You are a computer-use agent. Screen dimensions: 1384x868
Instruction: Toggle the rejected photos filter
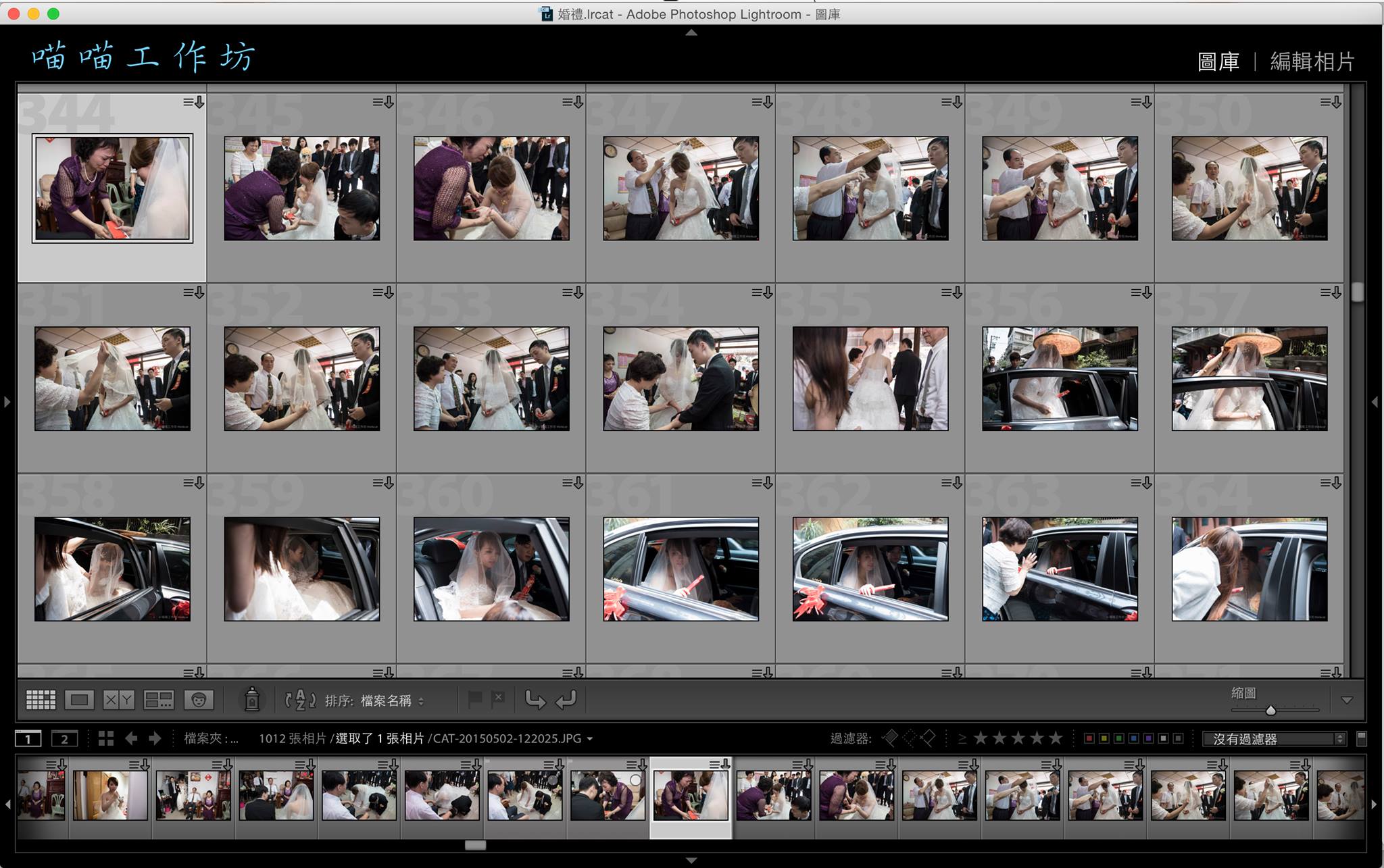[x=929, y=738]
